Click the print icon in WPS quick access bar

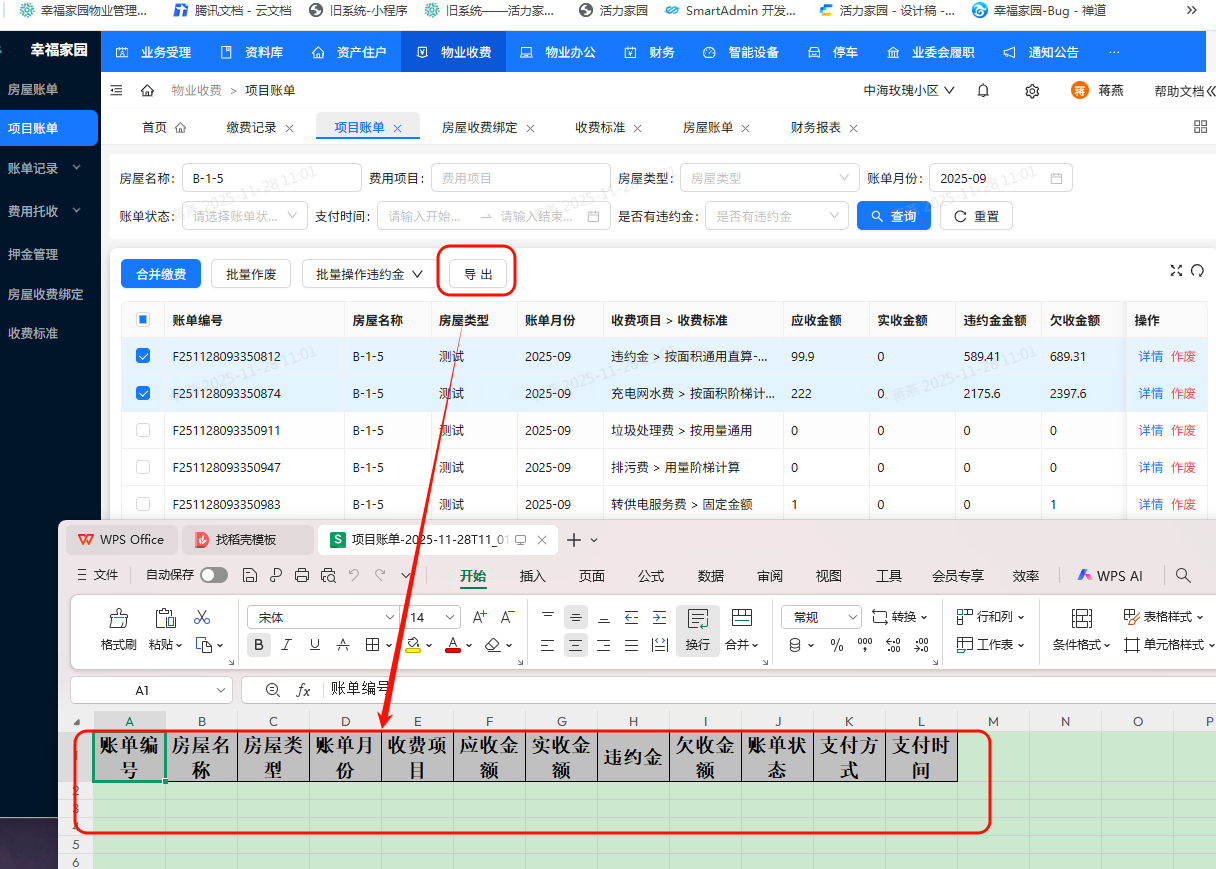[x=301, y=575]
